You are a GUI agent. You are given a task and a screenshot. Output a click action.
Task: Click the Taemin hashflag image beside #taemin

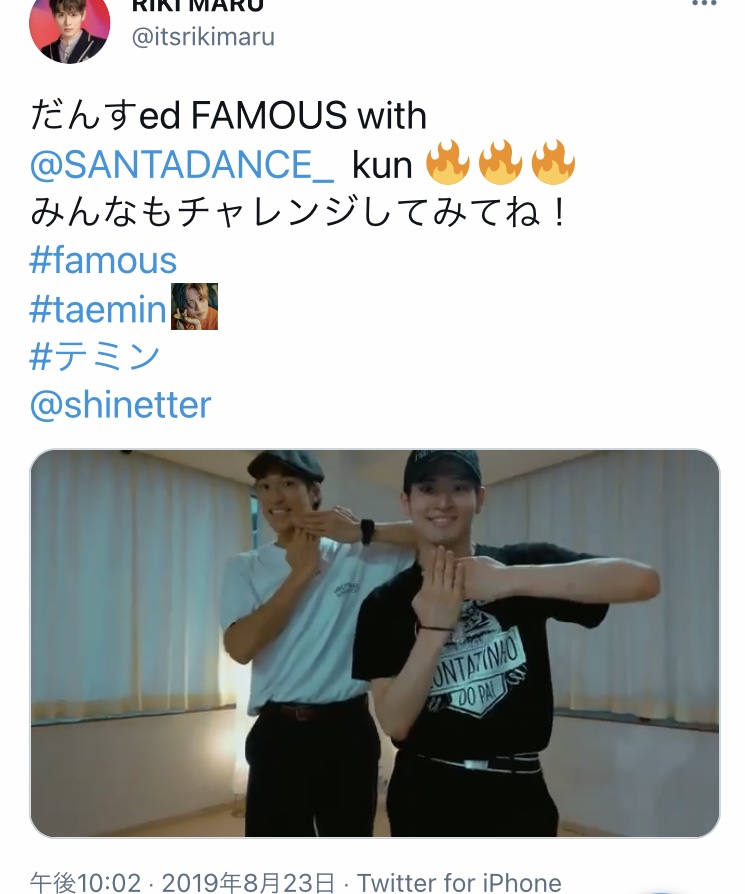coord(194,306)
